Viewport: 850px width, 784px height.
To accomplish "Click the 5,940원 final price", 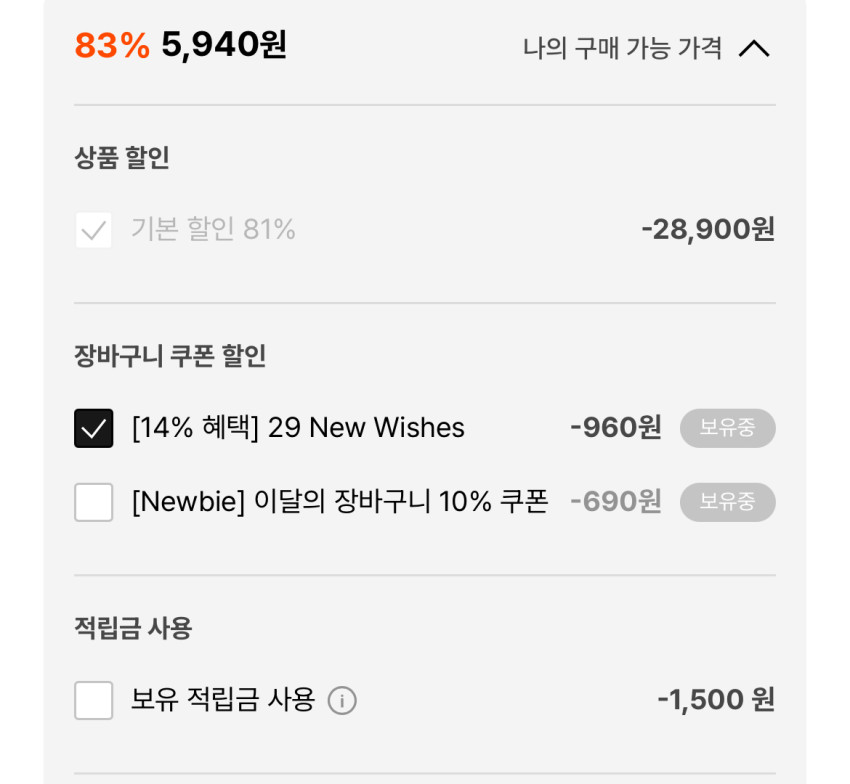I will point(224,46).
